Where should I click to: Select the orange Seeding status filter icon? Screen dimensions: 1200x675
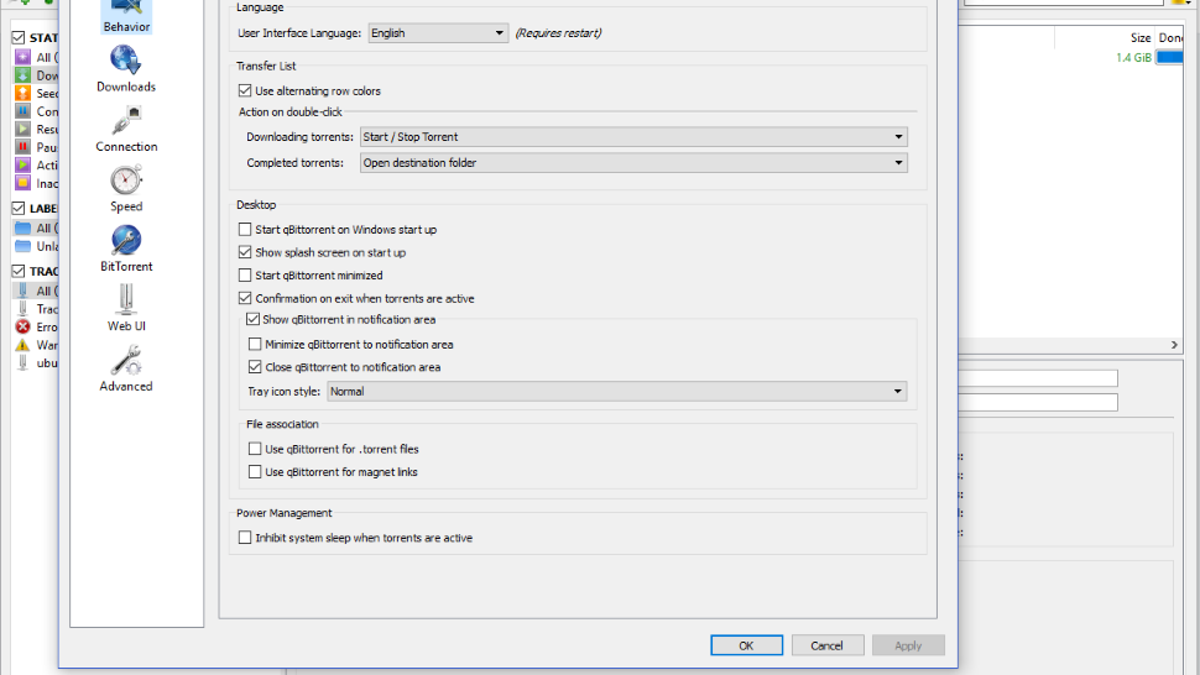[x=22, y=93]
